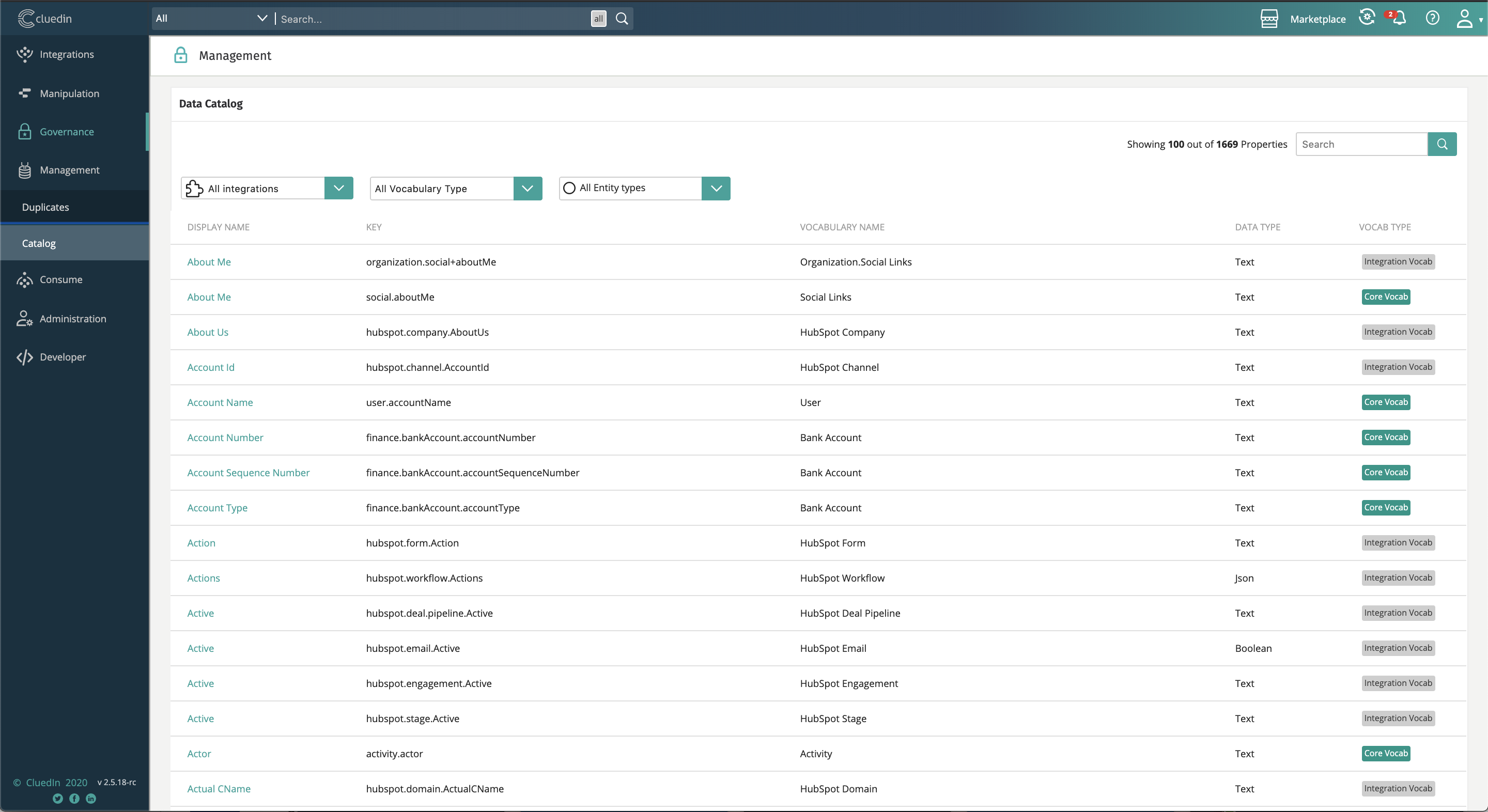Click hubspot.email.Active key cell
The height and width of the screenshot is (812, 1488).
412,648
